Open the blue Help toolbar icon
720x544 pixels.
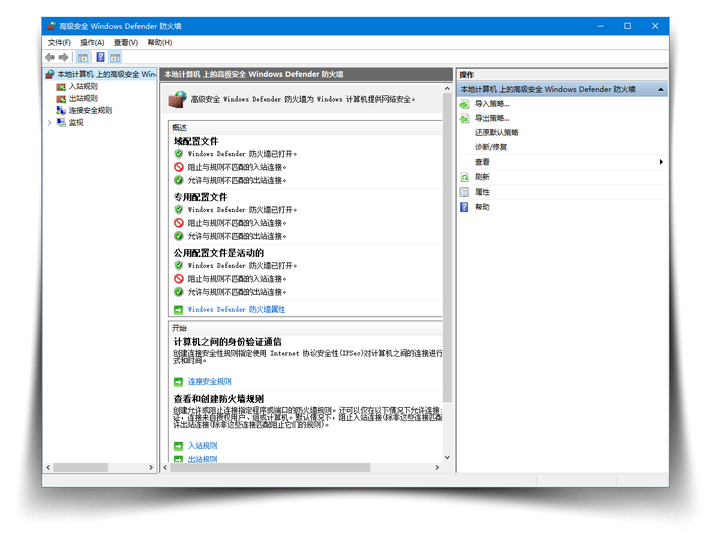point(101,57)
